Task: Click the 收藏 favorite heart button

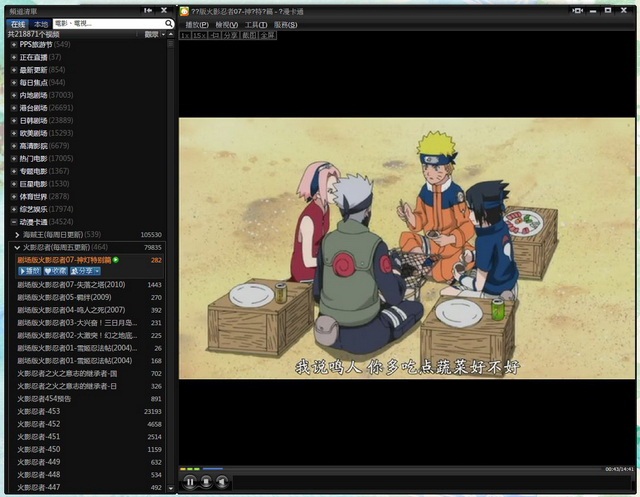Action: (56, 271)
